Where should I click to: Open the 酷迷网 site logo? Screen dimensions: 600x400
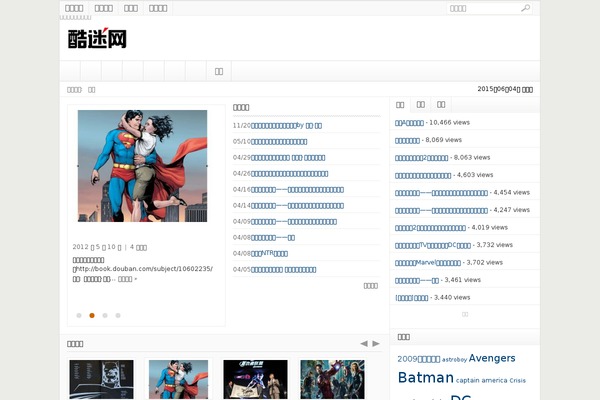(97, 38)
